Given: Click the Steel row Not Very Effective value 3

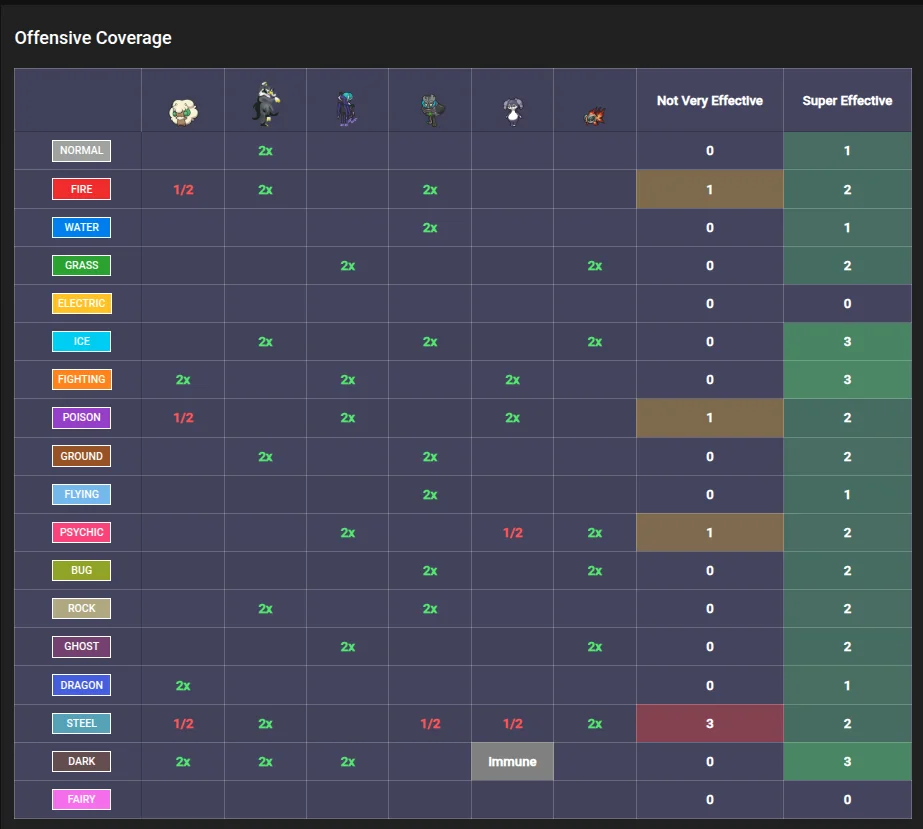Looking at the screenshot, I should point(709,723).
